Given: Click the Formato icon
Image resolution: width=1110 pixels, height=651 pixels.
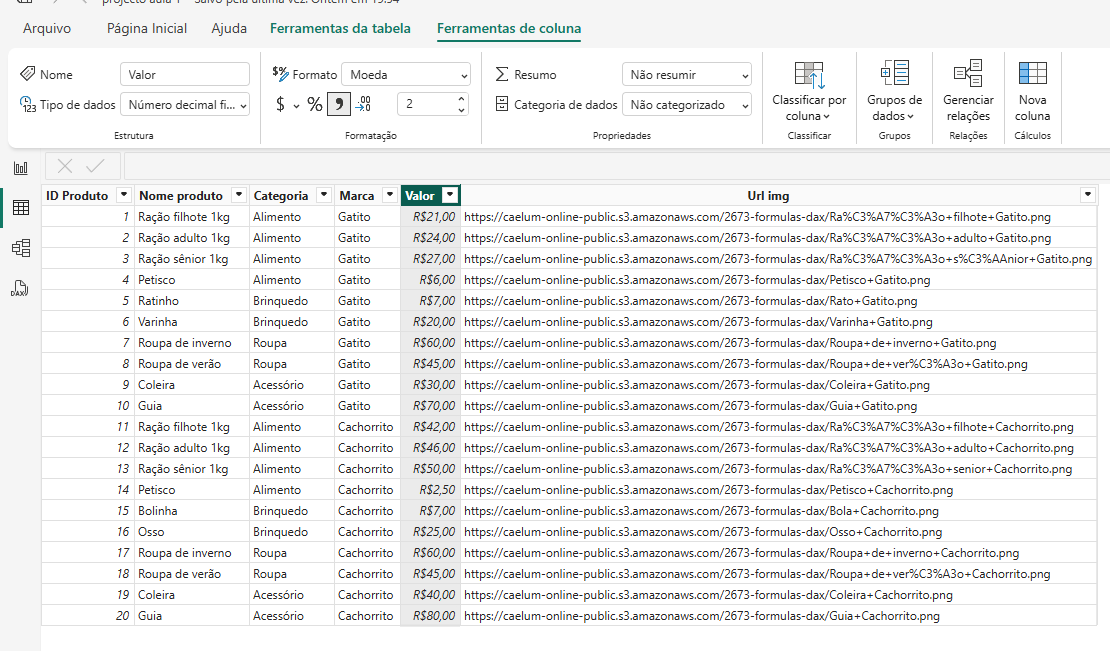Looking at the screenshot, I should [280, 74].
